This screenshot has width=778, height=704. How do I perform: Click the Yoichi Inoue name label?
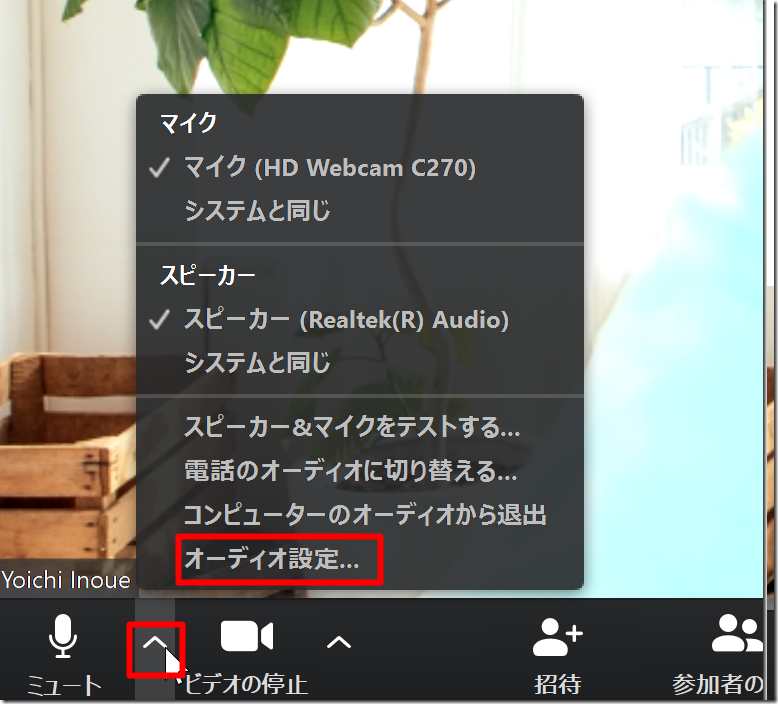(66, 580)
